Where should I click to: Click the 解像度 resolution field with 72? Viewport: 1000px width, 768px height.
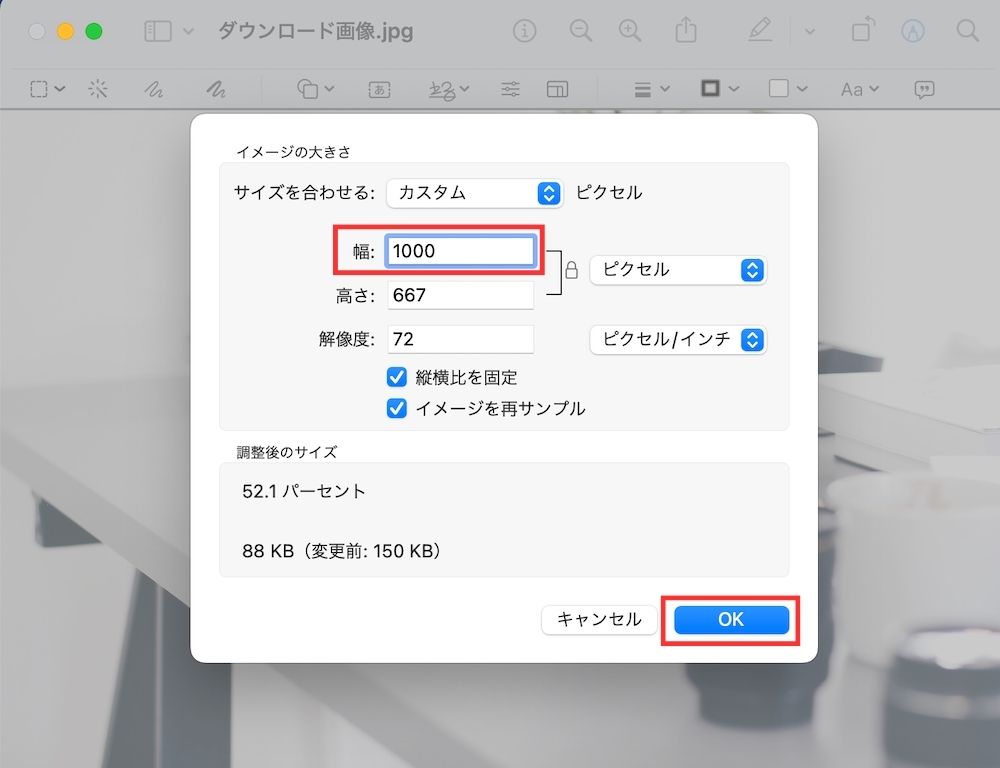click(460, 339)
